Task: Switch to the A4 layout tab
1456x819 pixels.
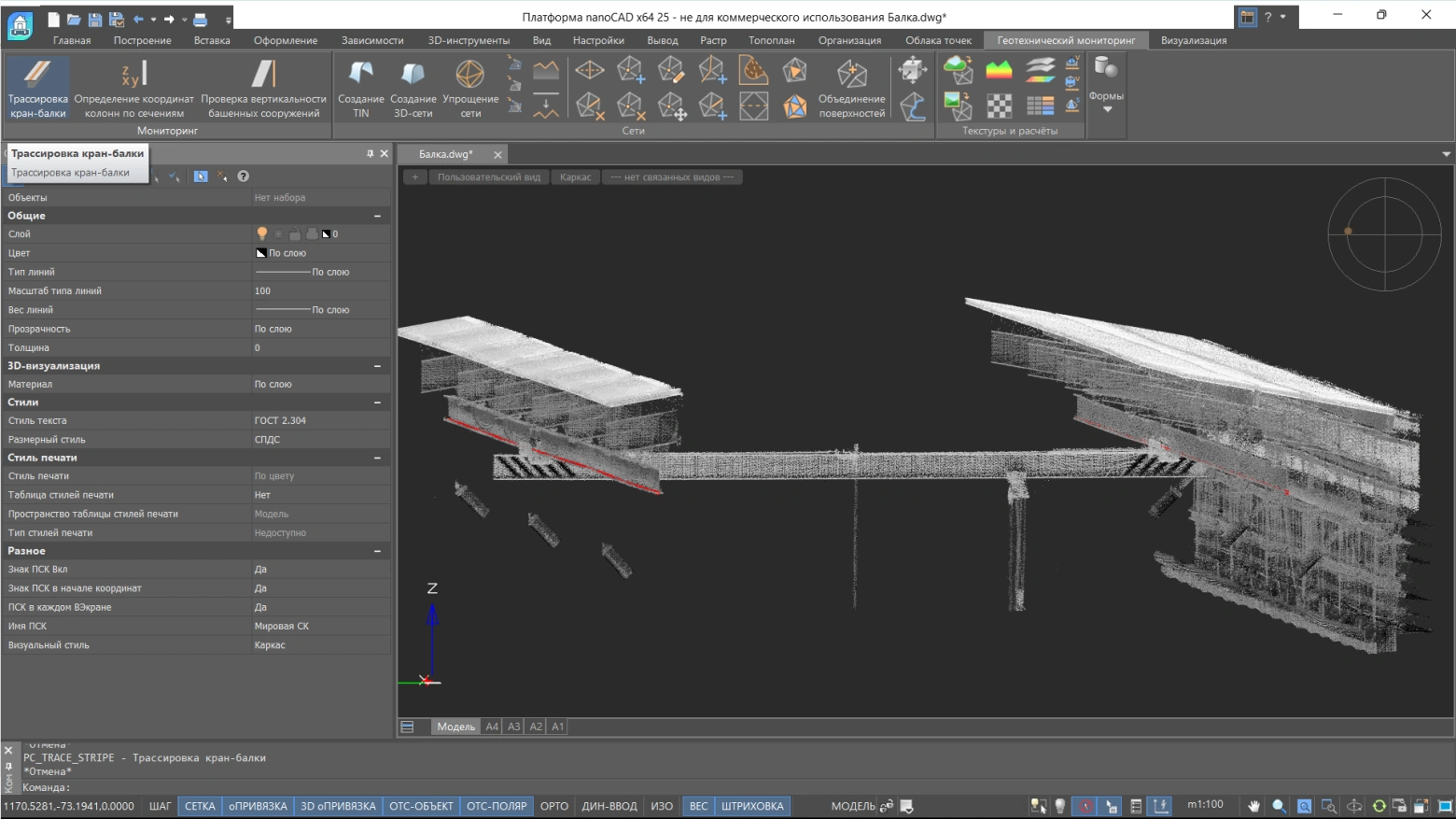Action: pos(492,727)
